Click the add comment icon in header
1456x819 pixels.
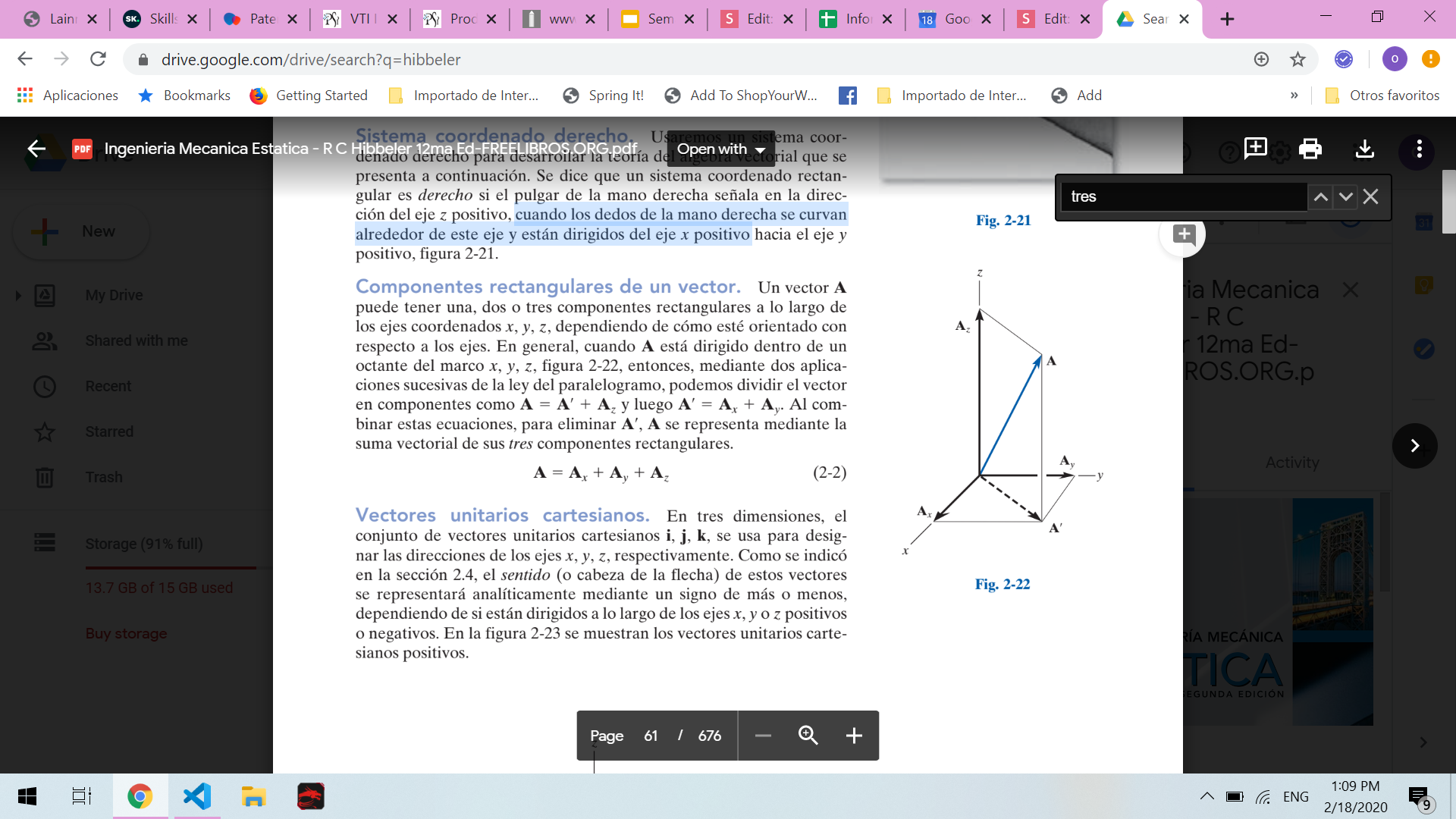point(1255,148)
